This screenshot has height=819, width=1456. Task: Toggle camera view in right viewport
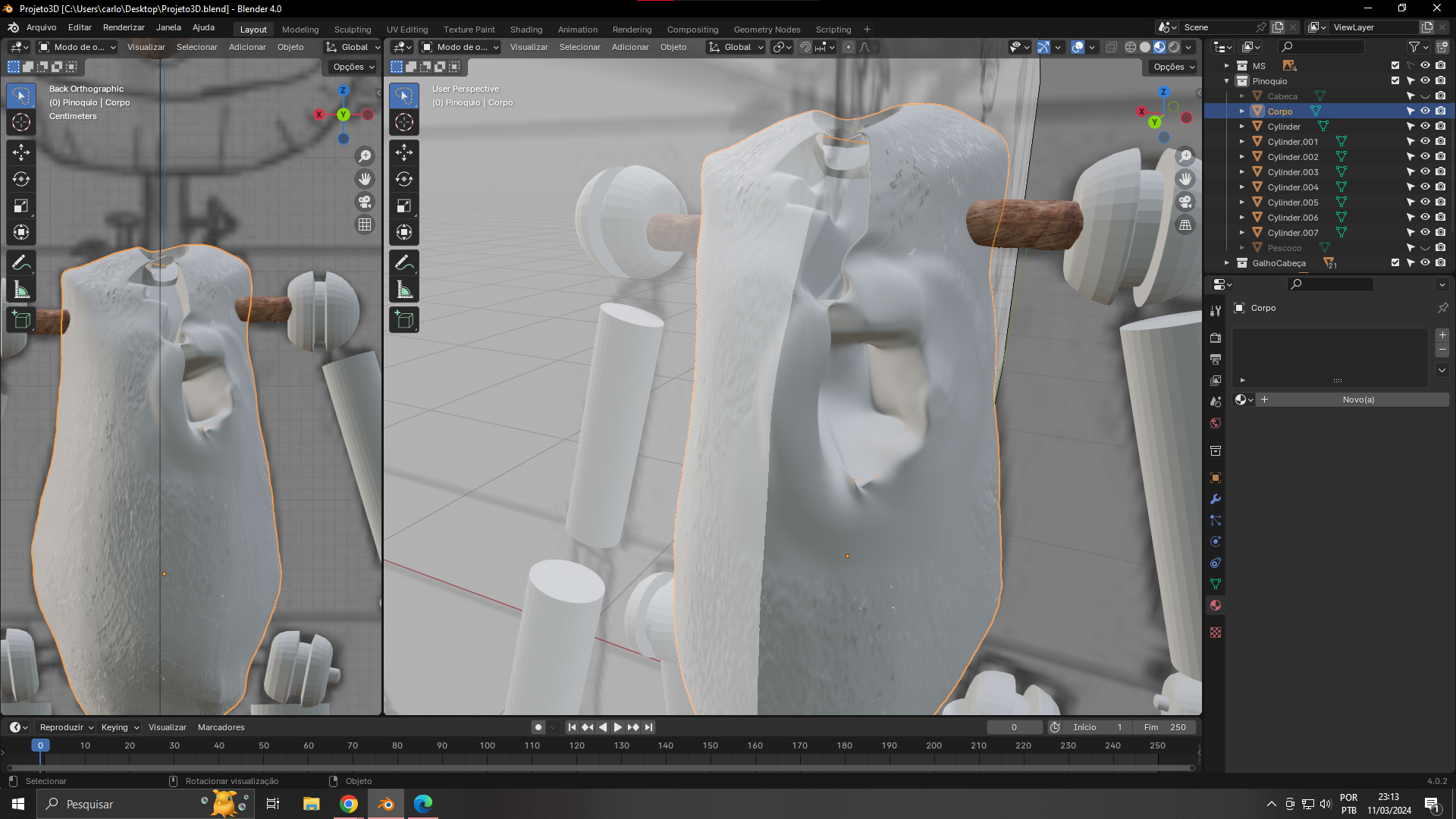click(1185, 202)
